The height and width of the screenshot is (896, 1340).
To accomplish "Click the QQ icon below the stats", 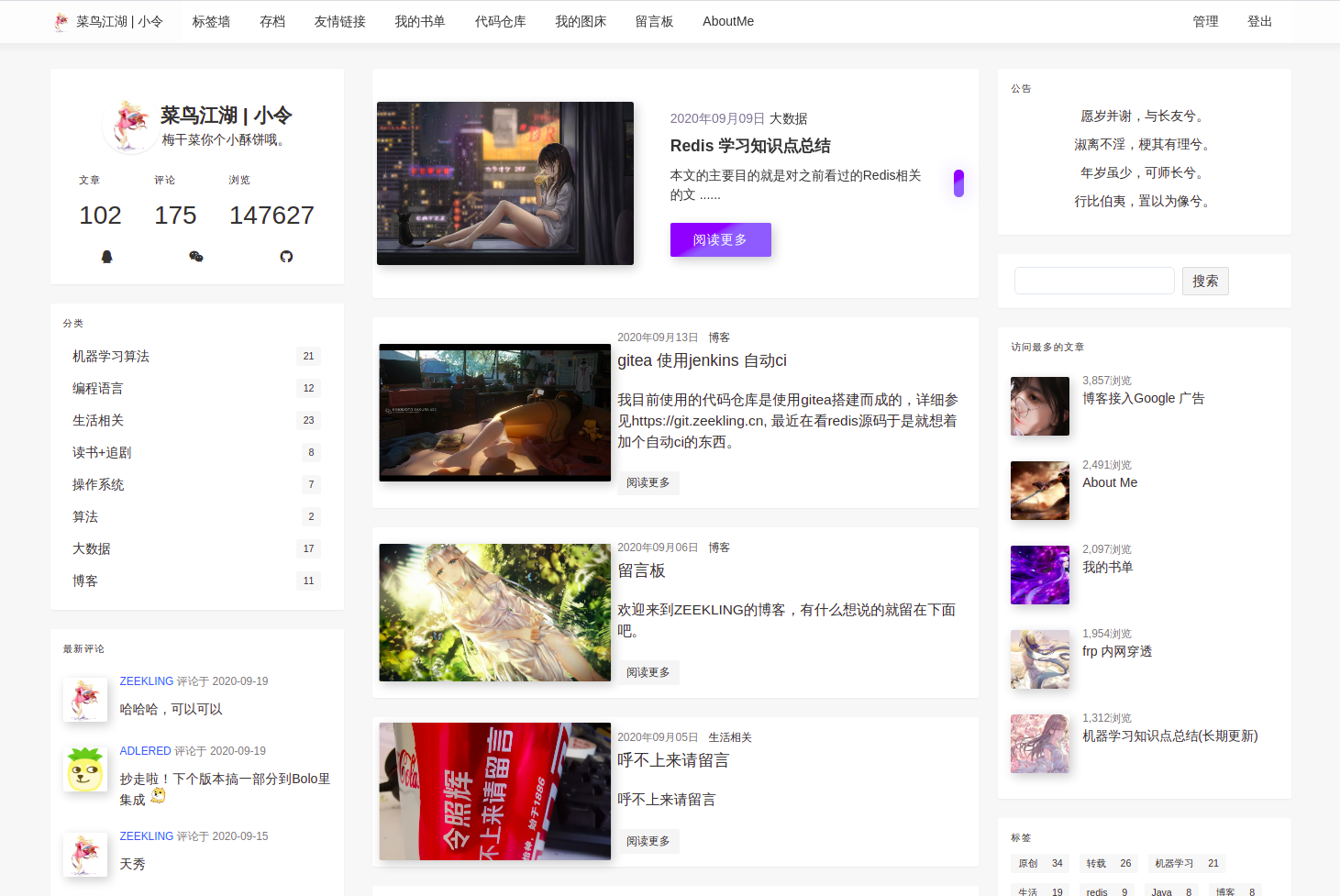I will pos(106,257).
